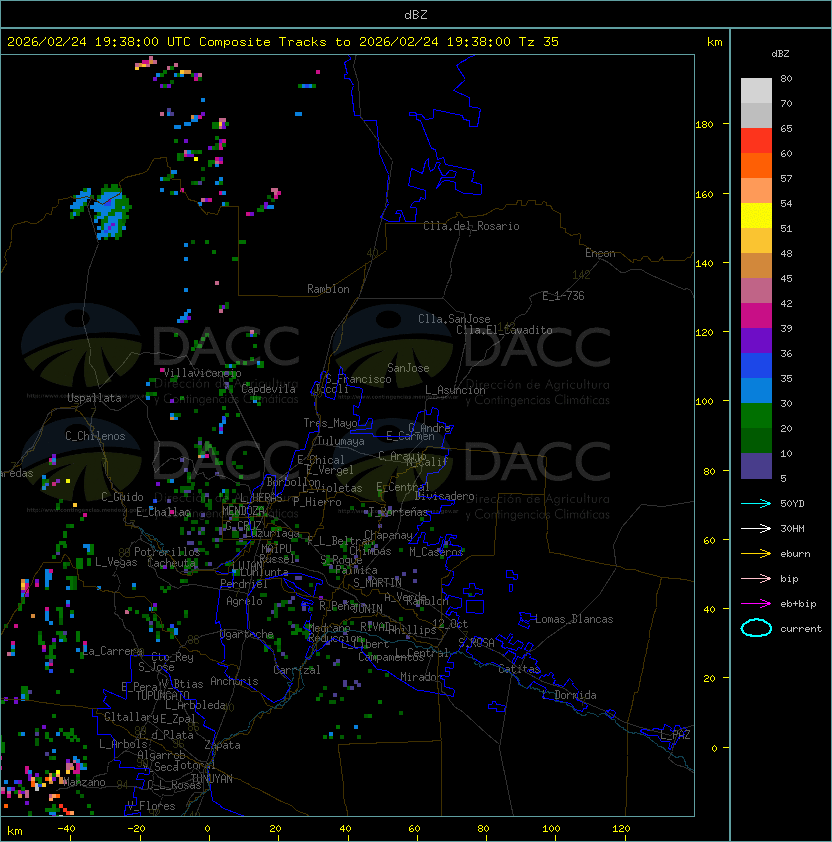Click the cyan 'current' ellipse symbol
This screenshot has height=842, width=832.
point(756,628)
